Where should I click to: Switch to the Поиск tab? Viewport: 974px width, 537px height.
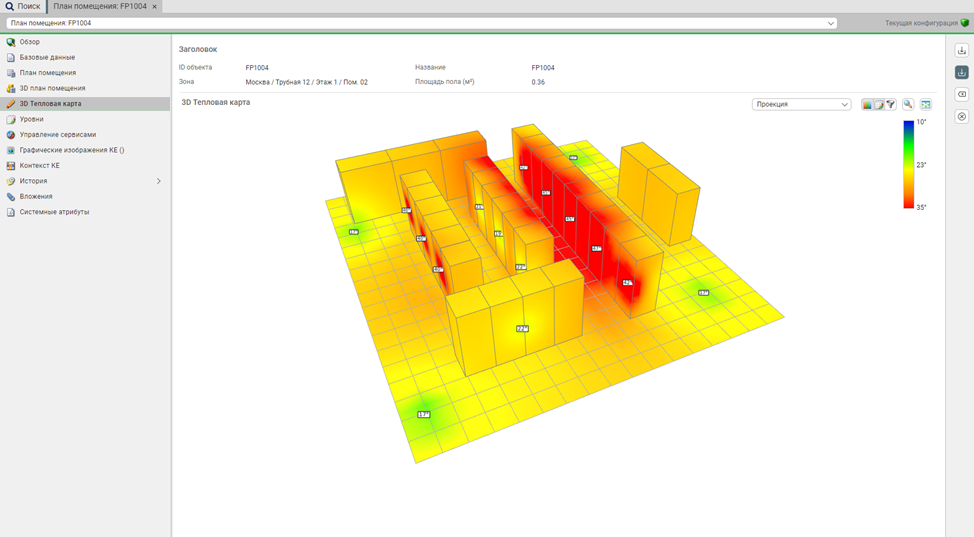pyautogui.click(x=23, y=6)
